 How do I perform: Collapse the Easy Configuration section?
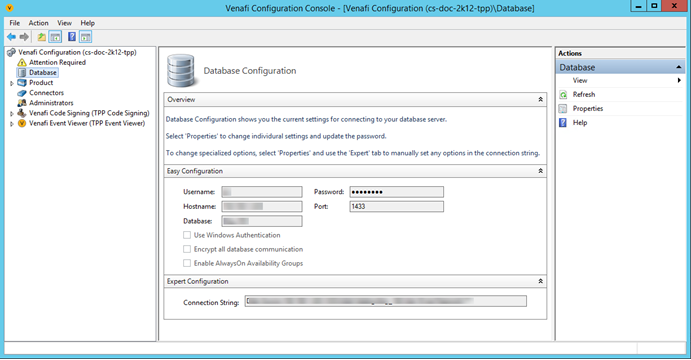(x=540, y=171)
